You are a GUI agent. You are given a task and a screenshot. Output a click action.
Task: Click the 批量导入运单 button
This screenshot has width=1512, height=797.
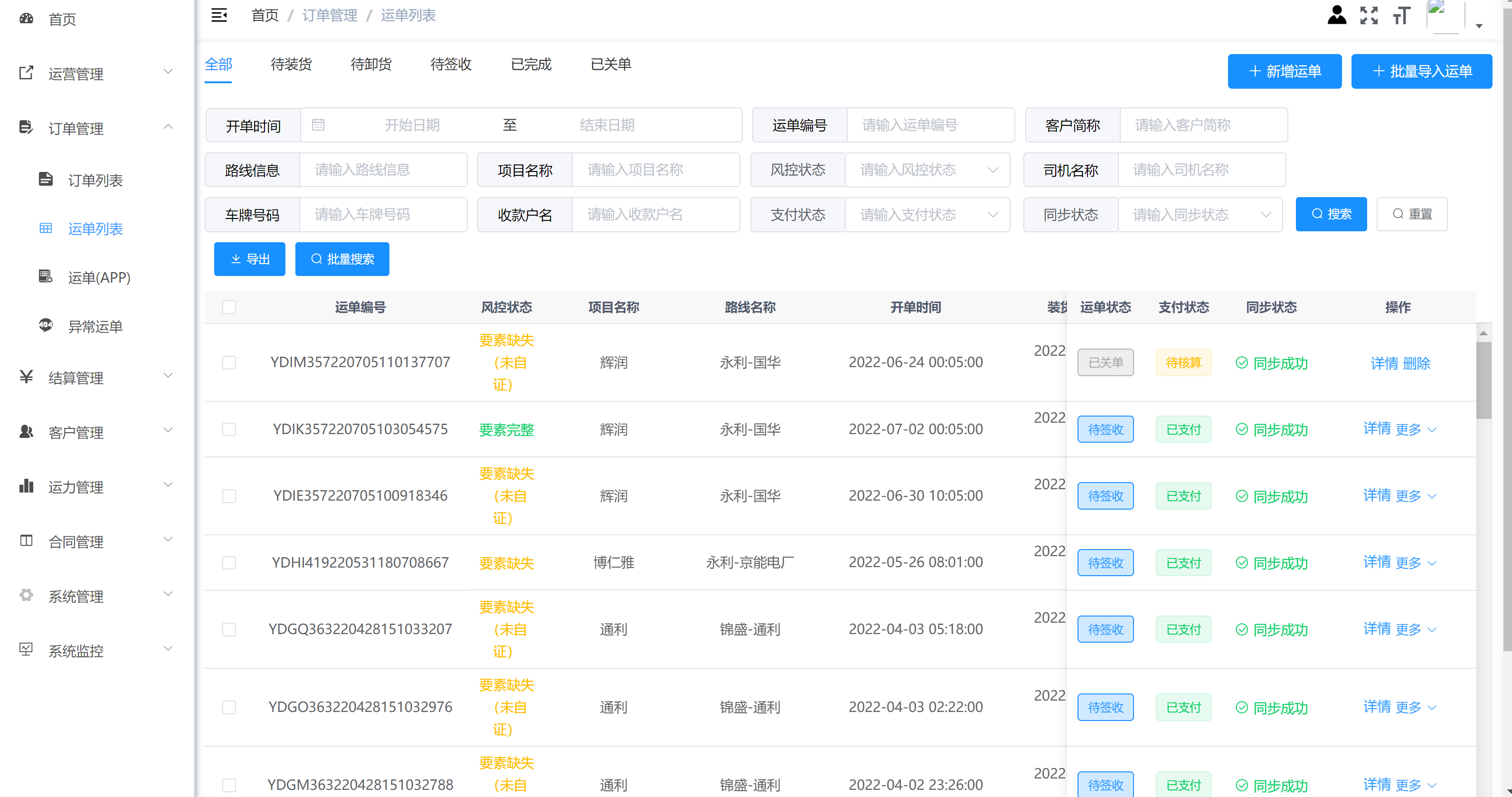click(1421, 72)
